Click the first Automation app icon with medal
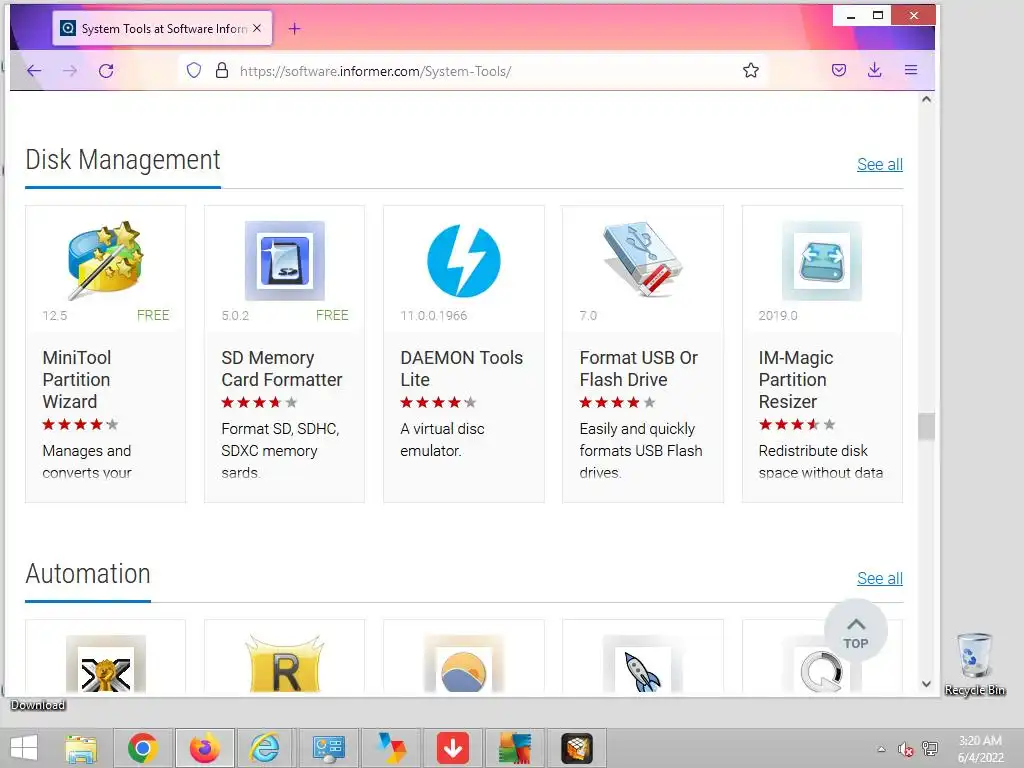The height and width of the screenshot is (768, 1024). (106, 665)
